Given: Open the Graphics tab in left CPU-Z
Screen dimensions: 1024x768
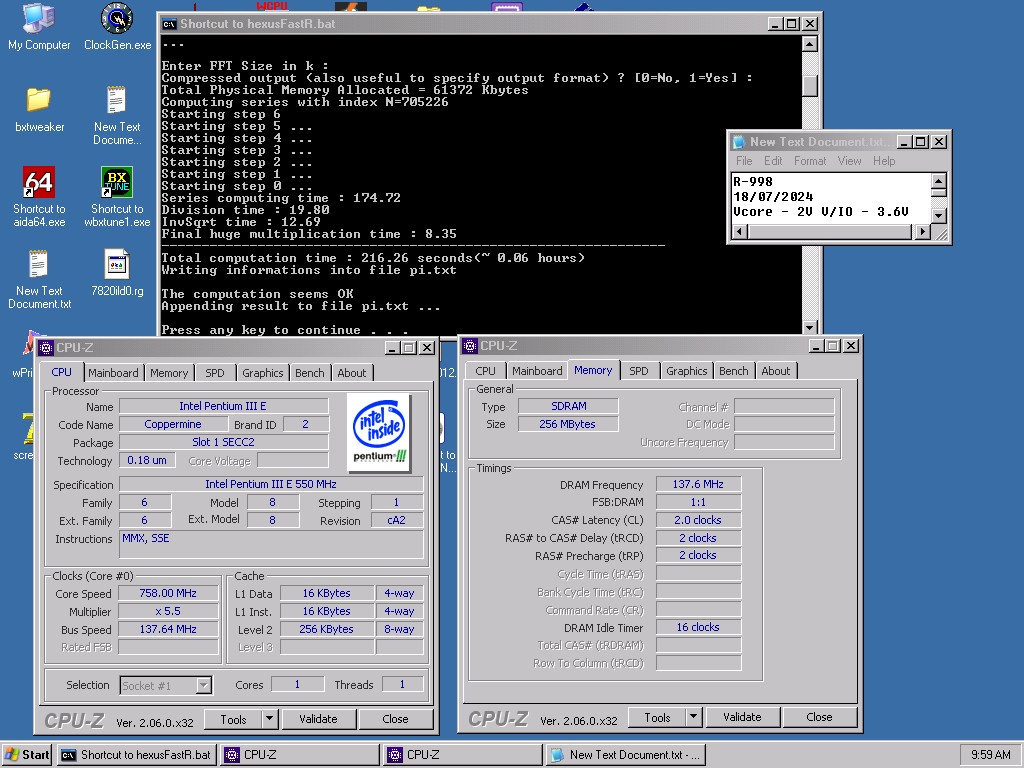Looking at the screenshot, I should click(263, 373).
